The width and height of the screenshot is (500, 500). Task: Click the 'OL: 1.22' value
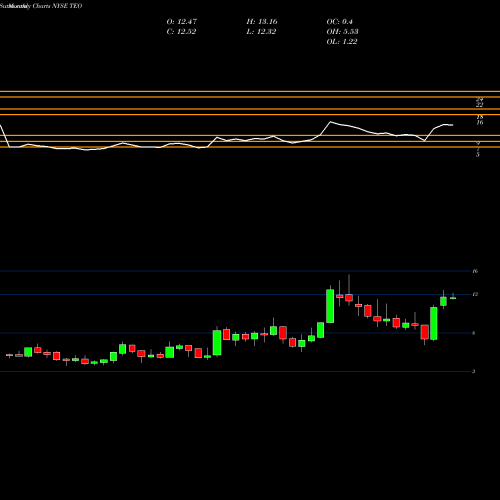342,42
